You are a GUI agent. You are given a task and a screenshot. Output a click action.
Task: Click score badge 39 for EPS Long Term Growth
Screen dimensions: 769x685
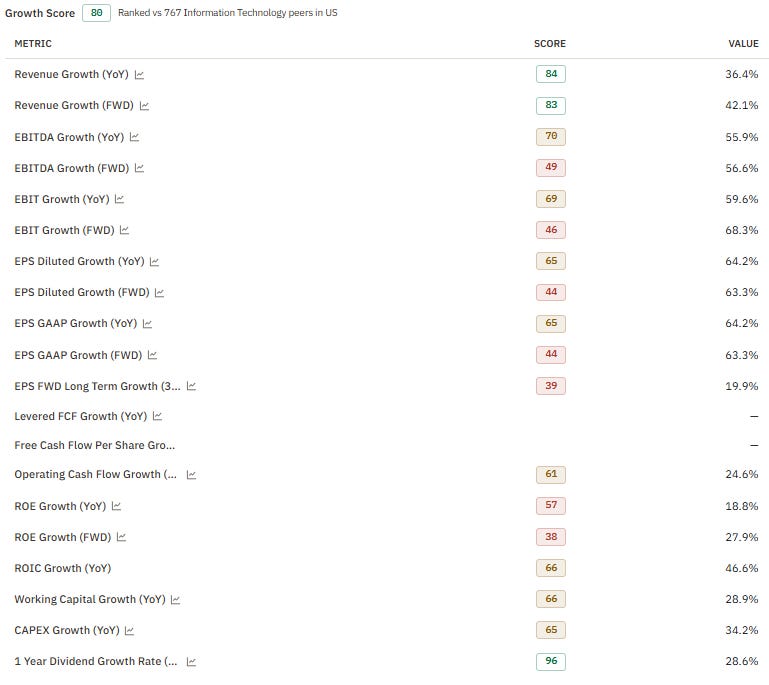[x=551, y=385]
